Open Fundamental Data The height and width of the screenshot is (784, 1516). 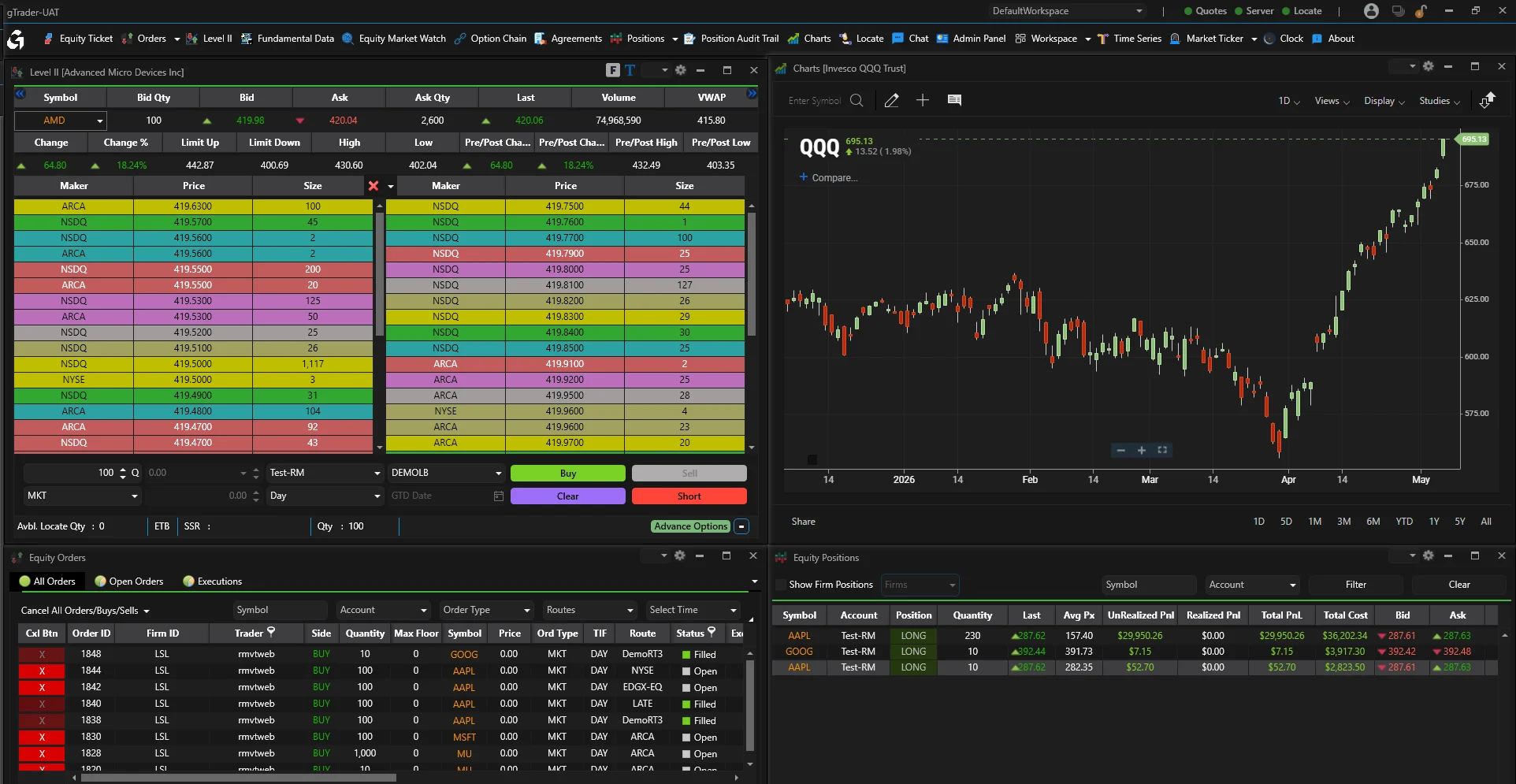tap(287, 39)
